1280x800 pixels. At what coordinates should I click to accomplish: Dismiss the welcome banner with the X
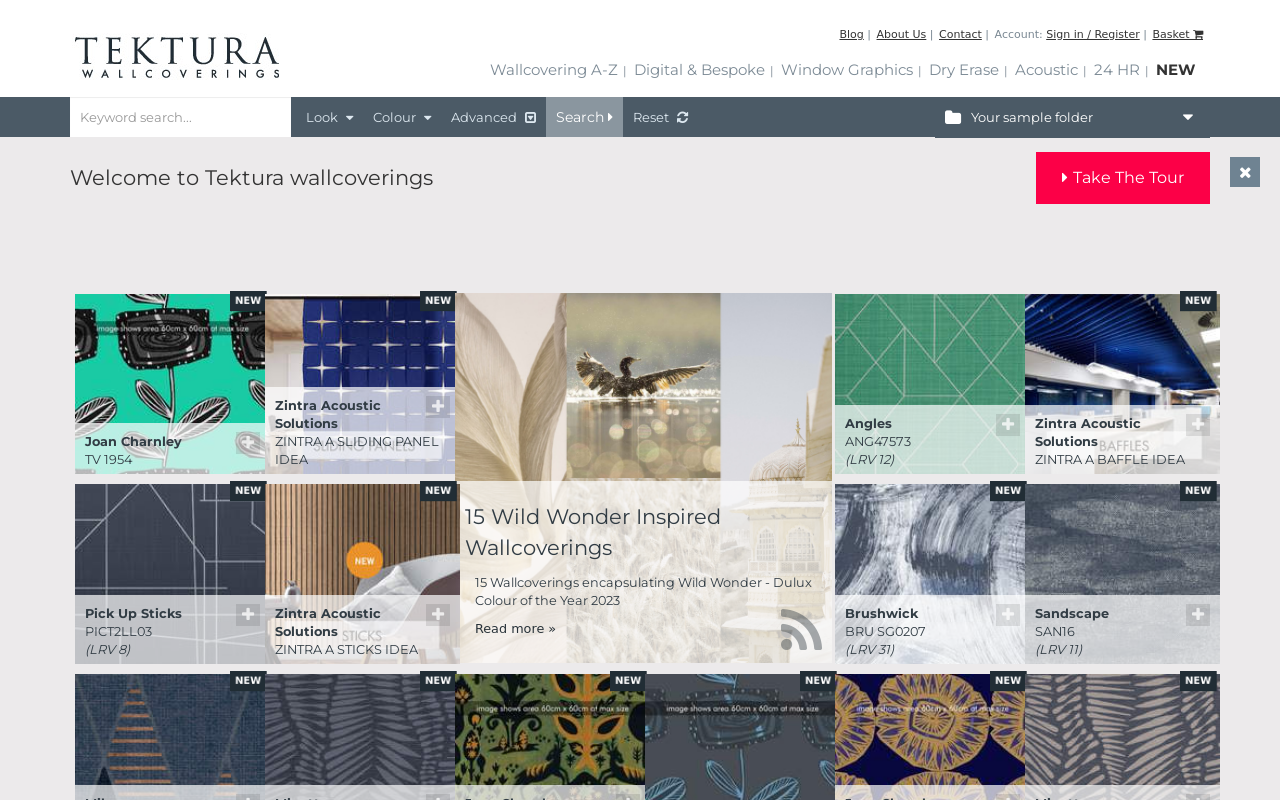[x=1245, y=172]
